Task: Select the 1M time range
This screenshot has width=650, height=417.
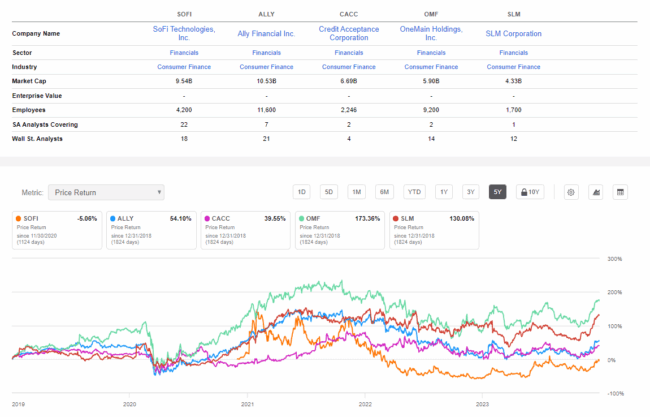Action: tap(357, 192)
